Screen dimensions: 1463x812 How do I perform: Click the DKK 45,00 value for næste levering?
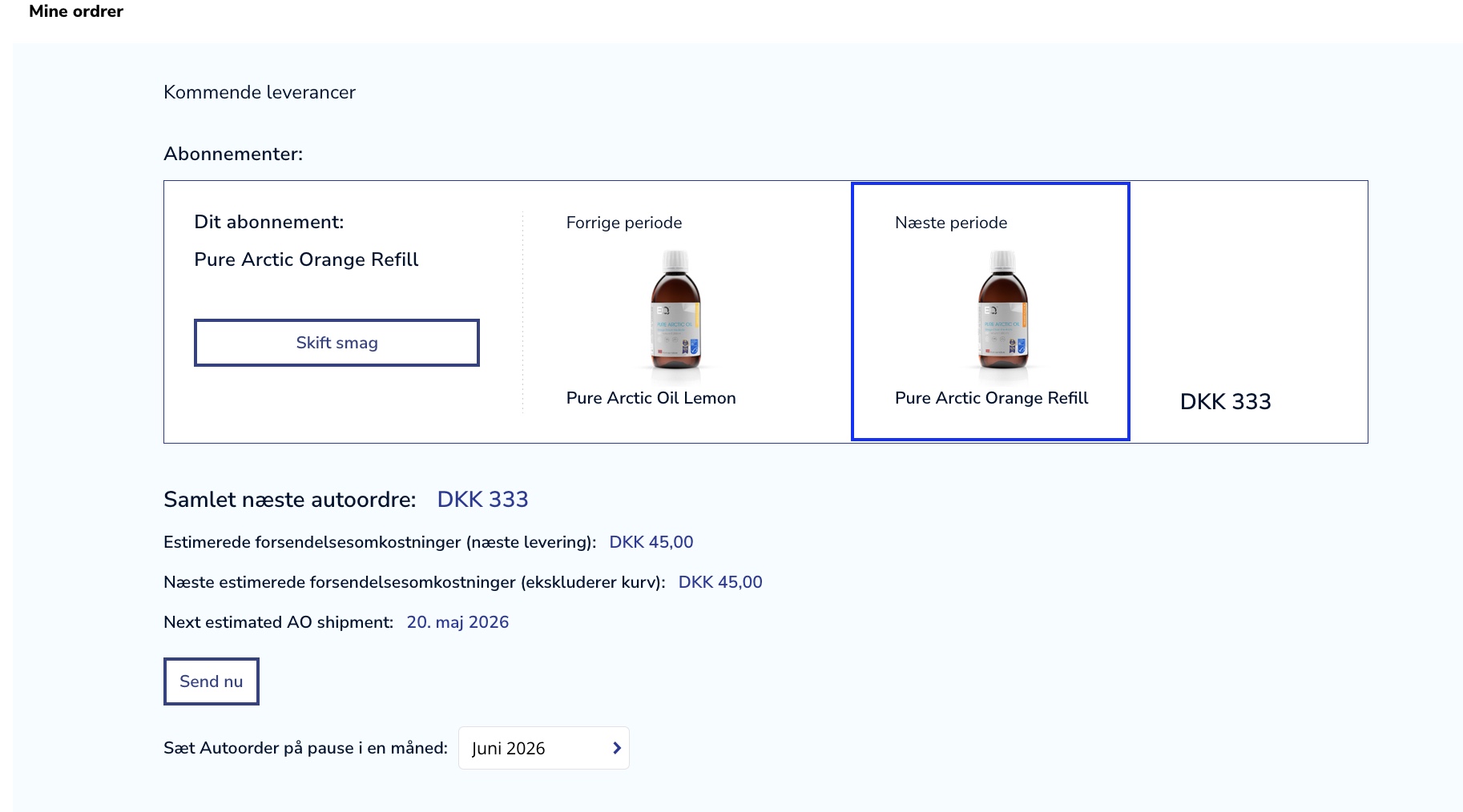click(651, 542)
